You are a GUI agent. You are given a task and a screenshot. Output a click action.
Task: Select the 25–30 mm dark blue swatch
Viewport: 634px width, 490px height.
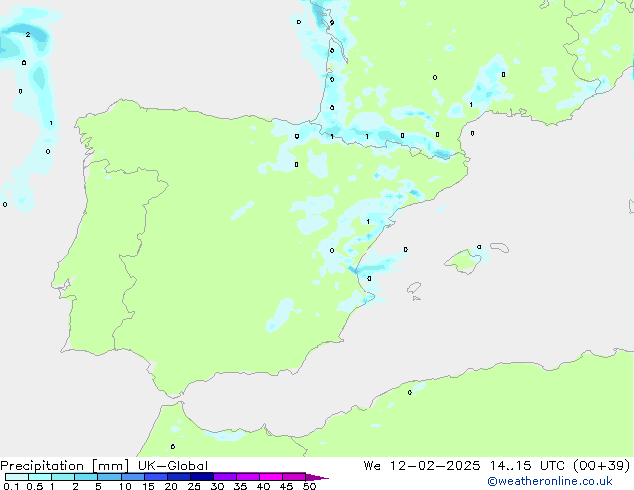[201, 477]
